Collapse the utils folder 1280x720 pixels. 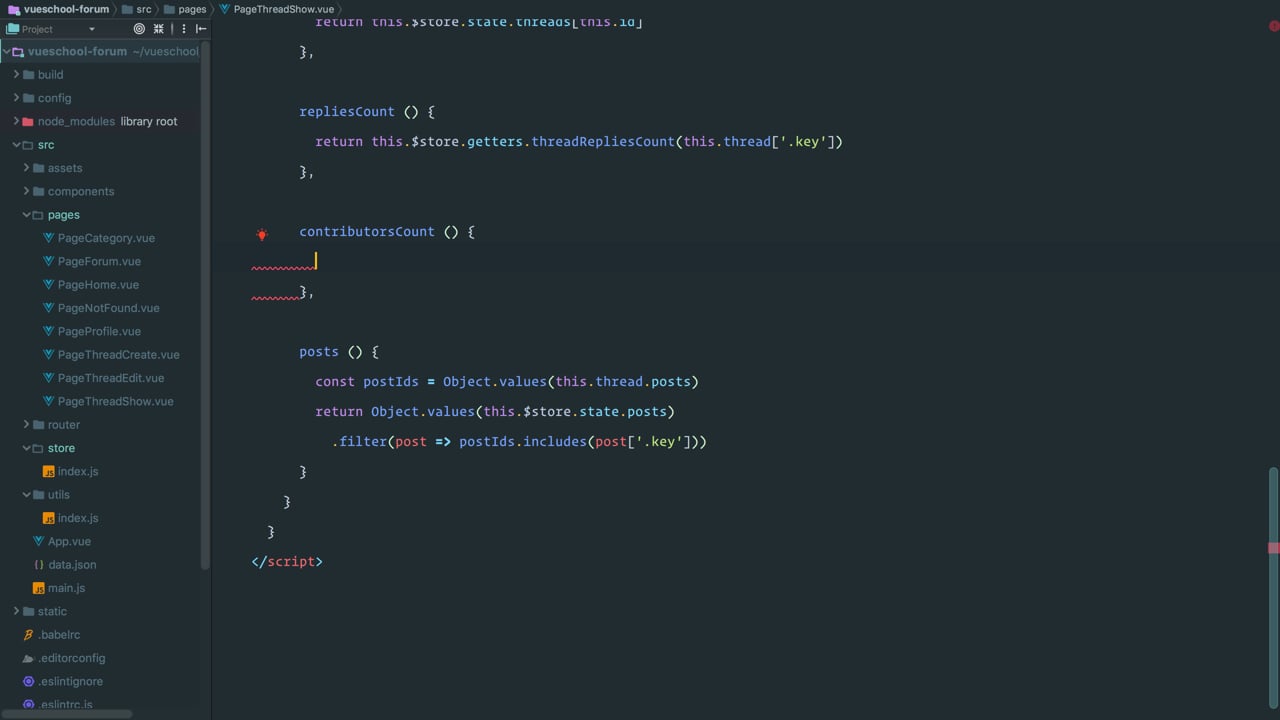tap(26, 494)
